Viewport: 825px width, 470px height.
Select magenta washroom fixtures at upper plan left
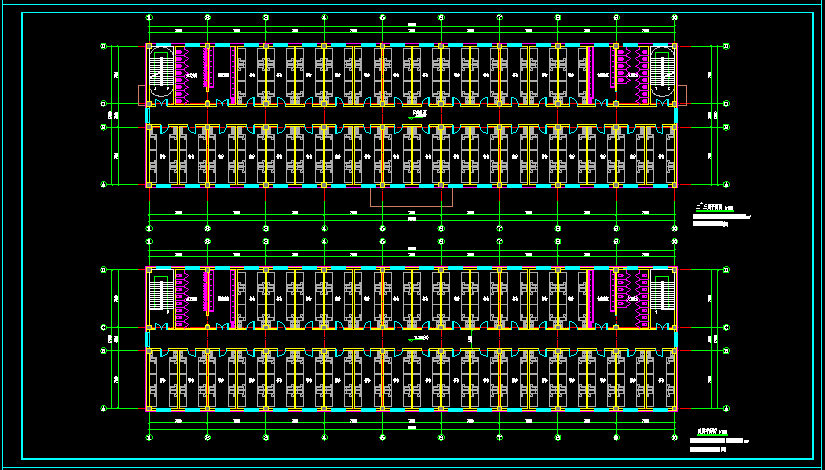(x=185, y=72)
